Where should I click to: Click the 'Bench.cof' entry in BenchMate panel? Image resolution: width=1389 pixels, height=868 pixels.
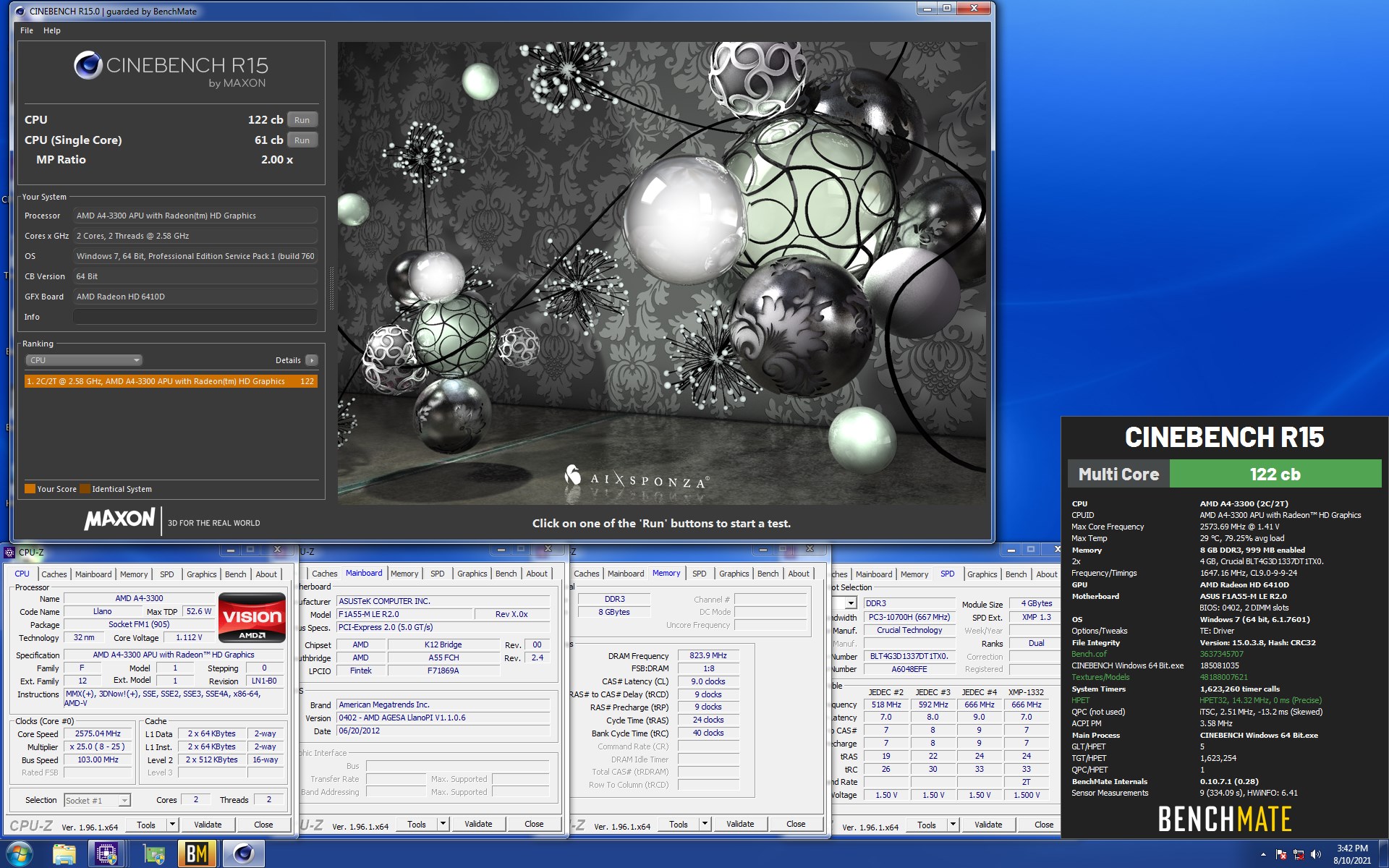click(1089, 654)
